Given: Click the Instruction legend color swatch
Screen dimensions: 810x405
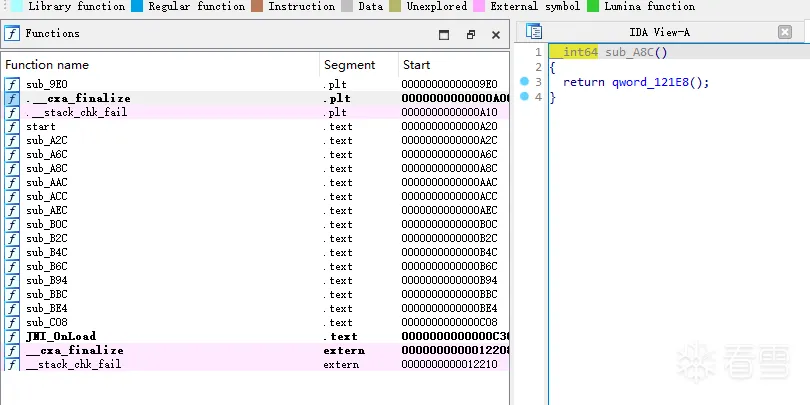Looking at the screenshot, I should pos(257,6).
